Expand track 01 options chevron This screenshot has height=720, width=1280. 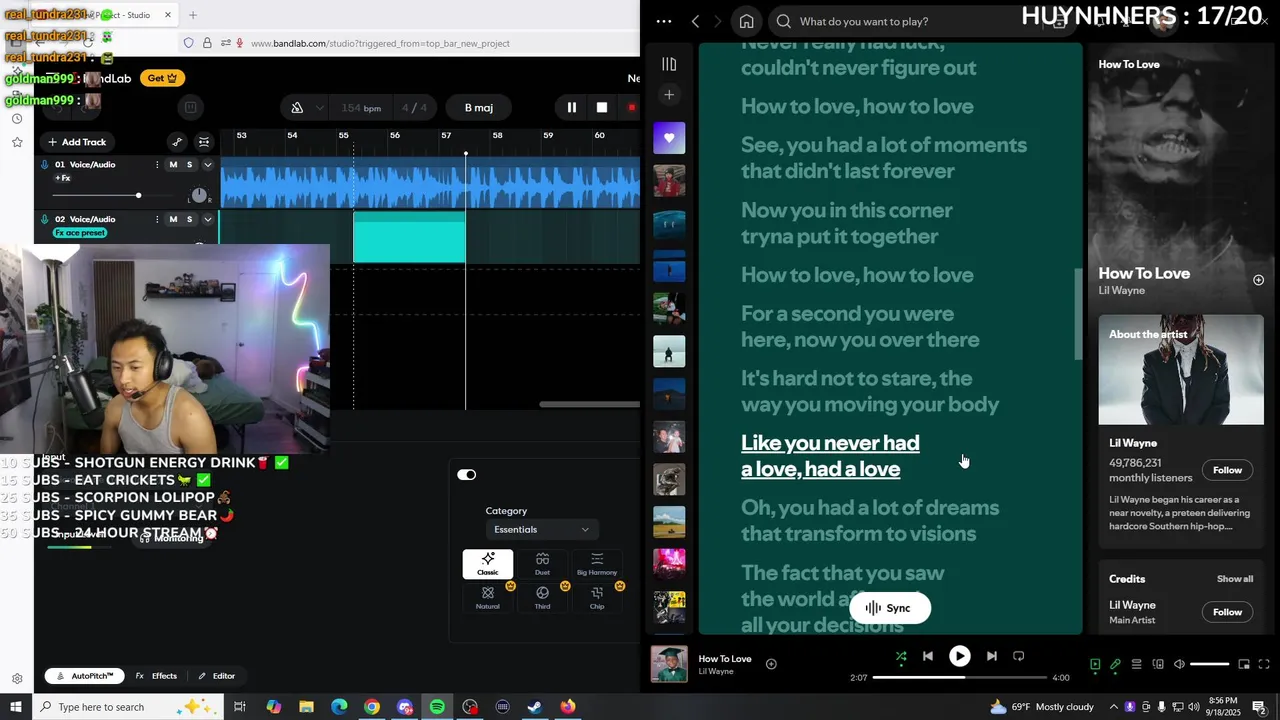(x=208, y=165)
